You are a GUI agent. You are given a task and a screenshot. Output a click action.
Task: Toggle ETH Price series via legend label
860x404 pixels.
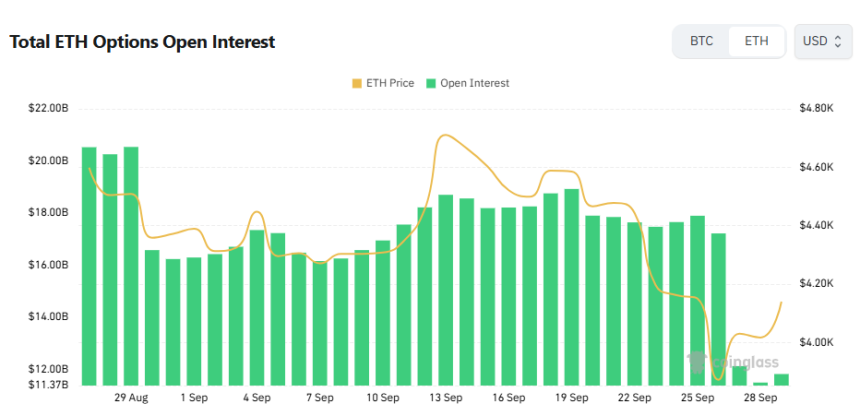click(391, 83)
